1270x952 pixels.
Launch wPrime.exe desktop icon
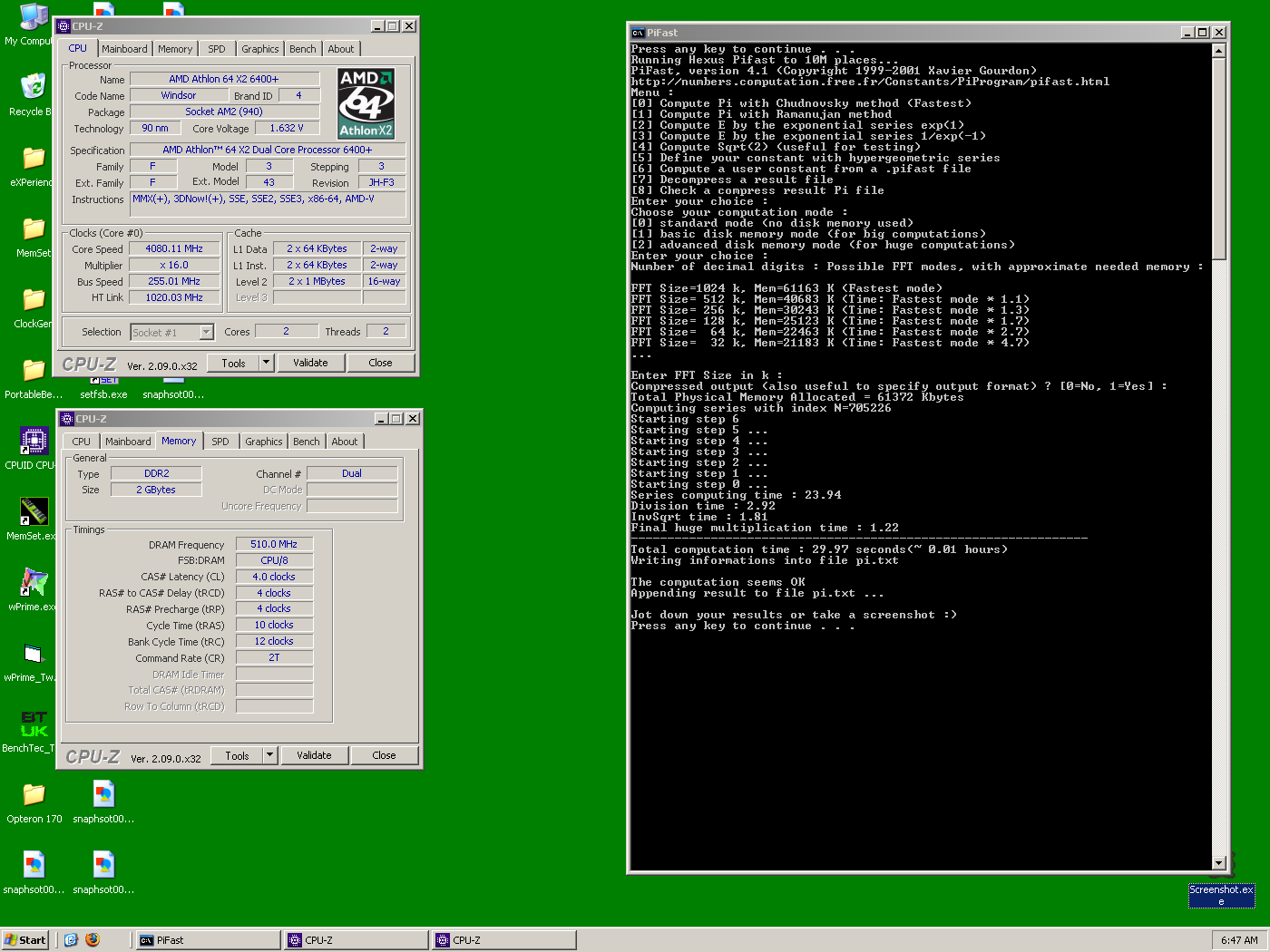coord(34,583)
